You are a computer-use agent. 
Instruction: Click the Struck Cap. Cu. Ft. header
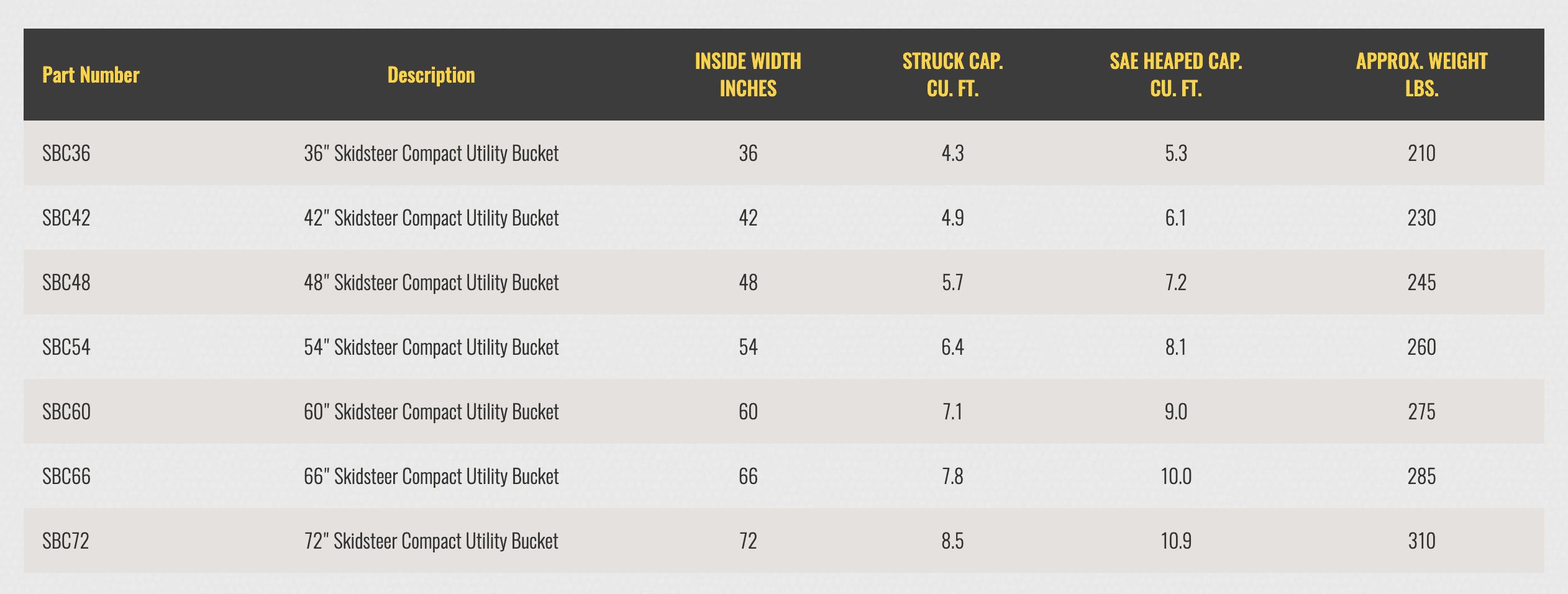[952, 75]
